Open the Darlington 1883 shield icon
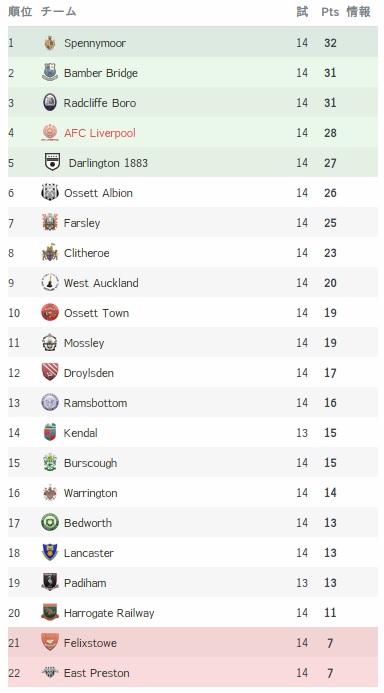This screenshot has height=693, width=384. (53, 162)
